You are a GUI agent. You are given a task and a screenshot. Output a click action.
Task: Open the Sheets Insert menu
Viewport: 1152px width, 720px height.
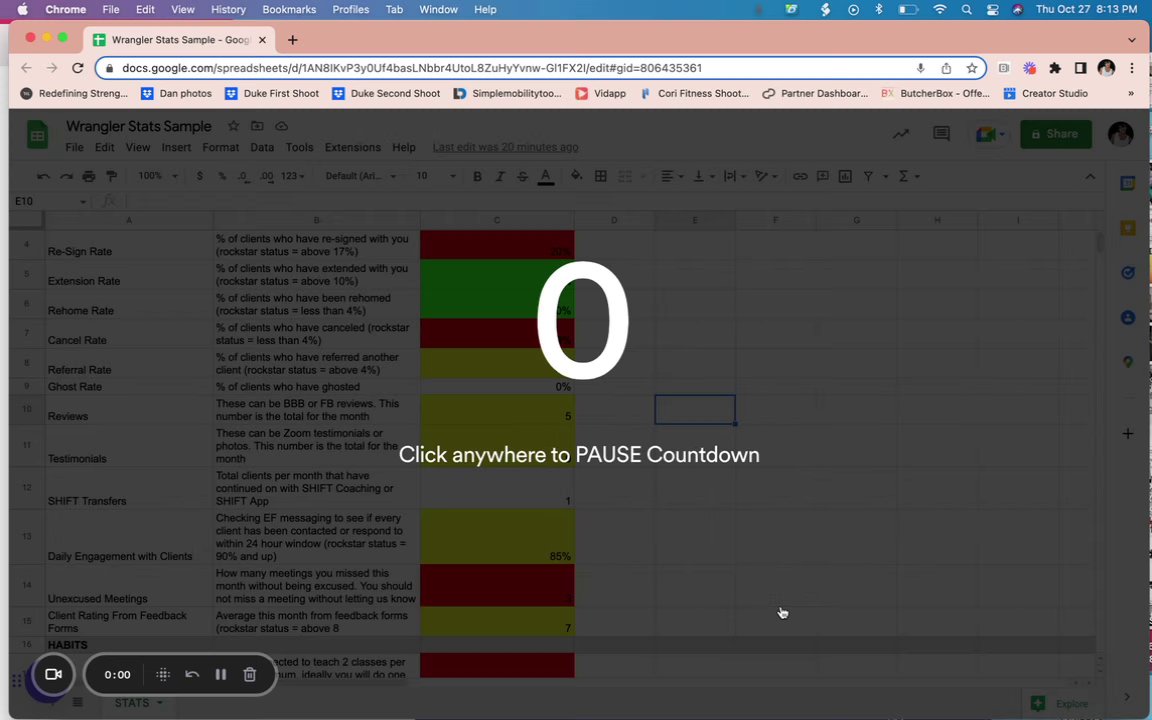coord(176,147)
